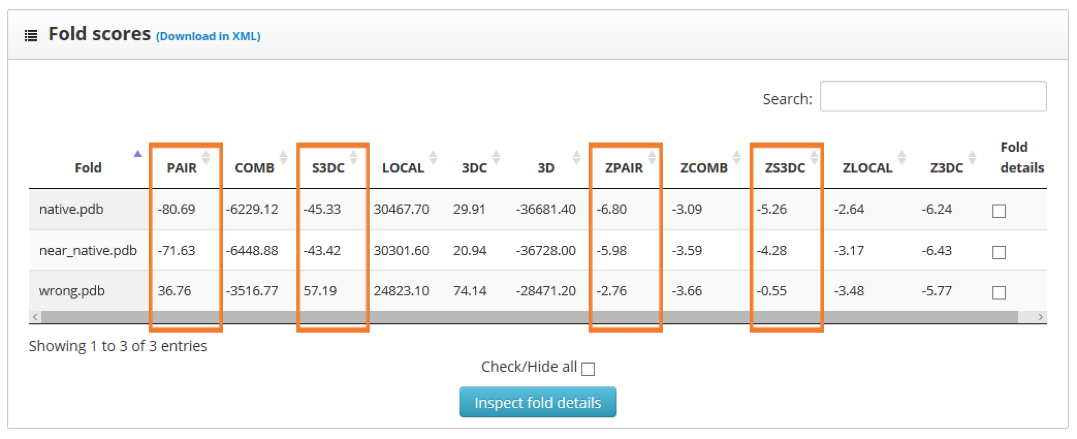Click LOCAL value 30467.70
This screenshot has height=439, width=1077.
[402, 210]
